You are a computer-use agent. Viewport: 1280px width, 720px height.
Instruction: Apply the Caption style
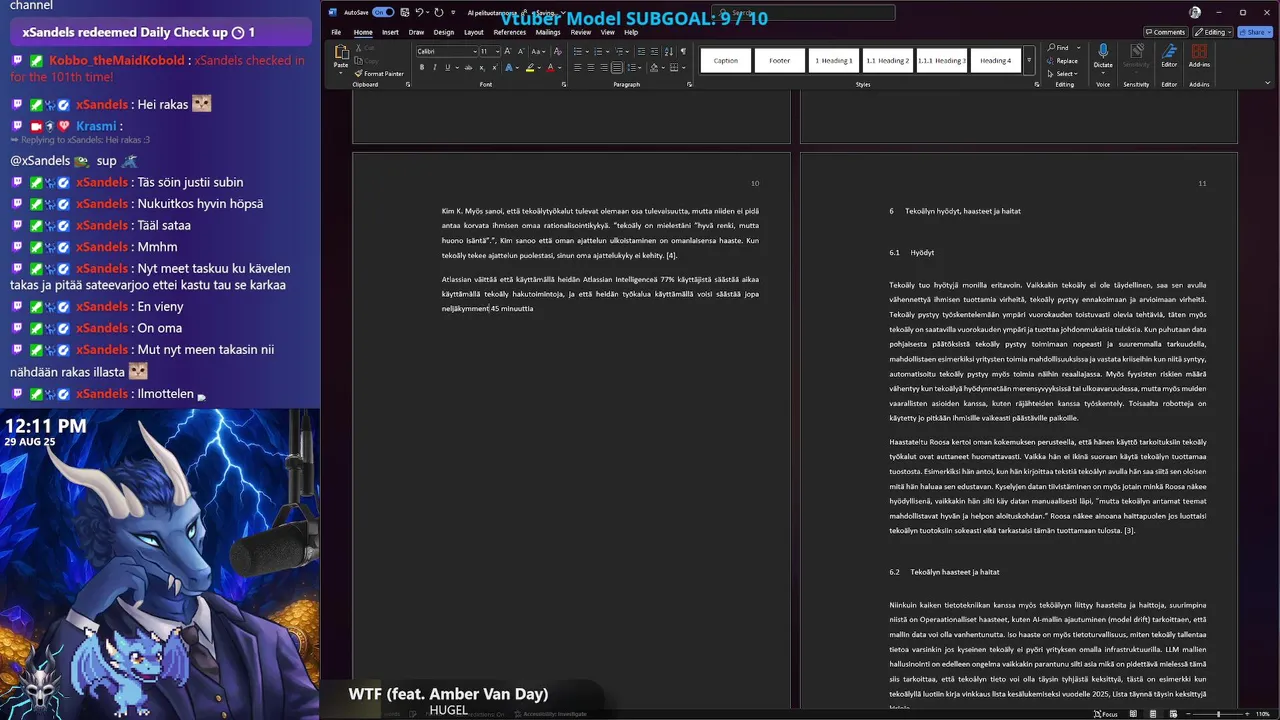coord(726,60)
